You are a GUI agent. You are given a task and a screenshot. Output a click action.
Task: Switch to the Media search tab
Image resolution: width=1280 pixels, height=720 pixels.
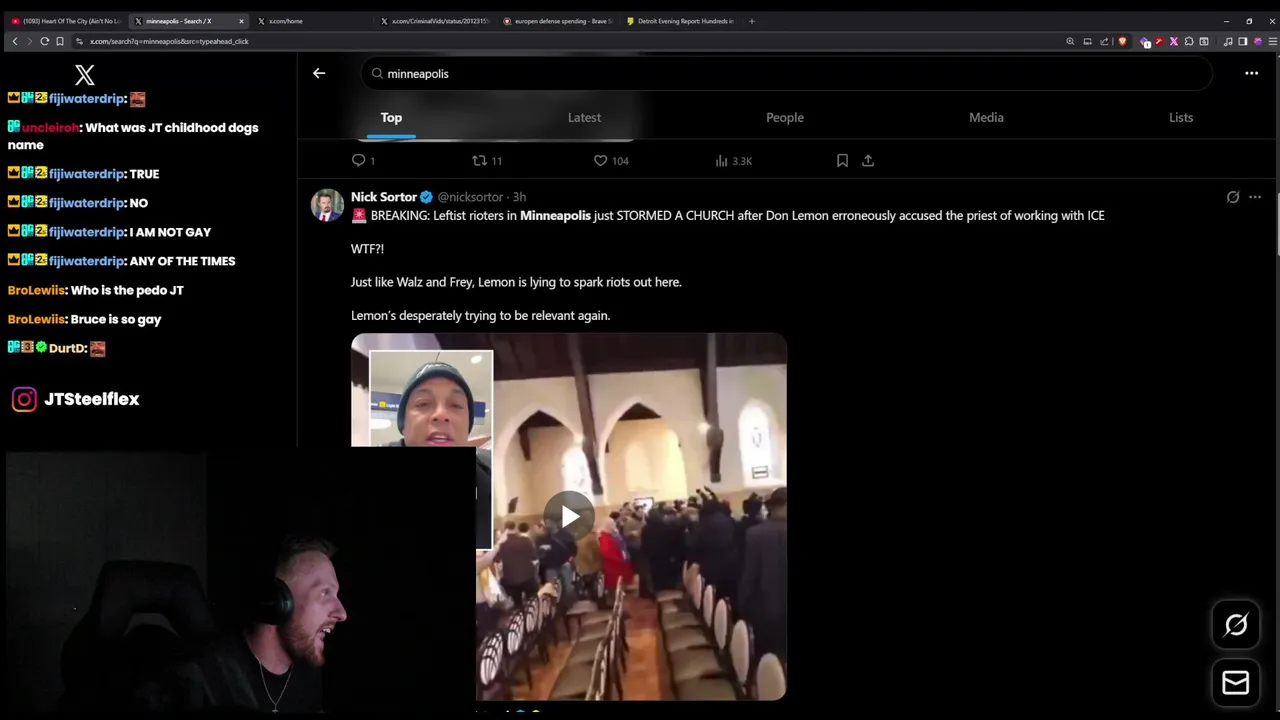(x=986, y=117)
